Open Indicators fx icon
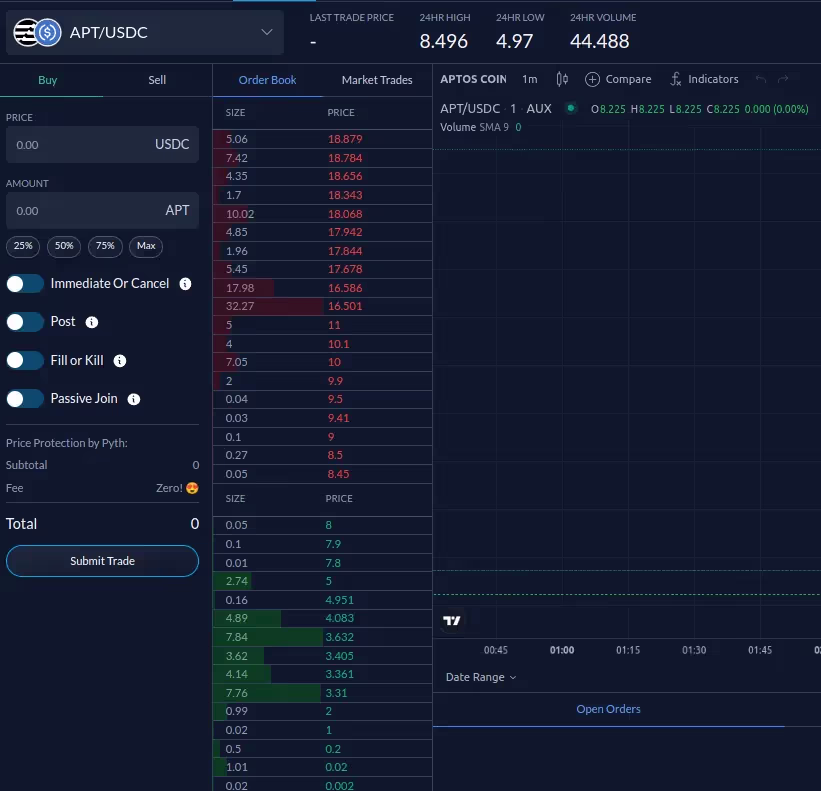This screenshot has height=791, width=821. tap(675, 79)
